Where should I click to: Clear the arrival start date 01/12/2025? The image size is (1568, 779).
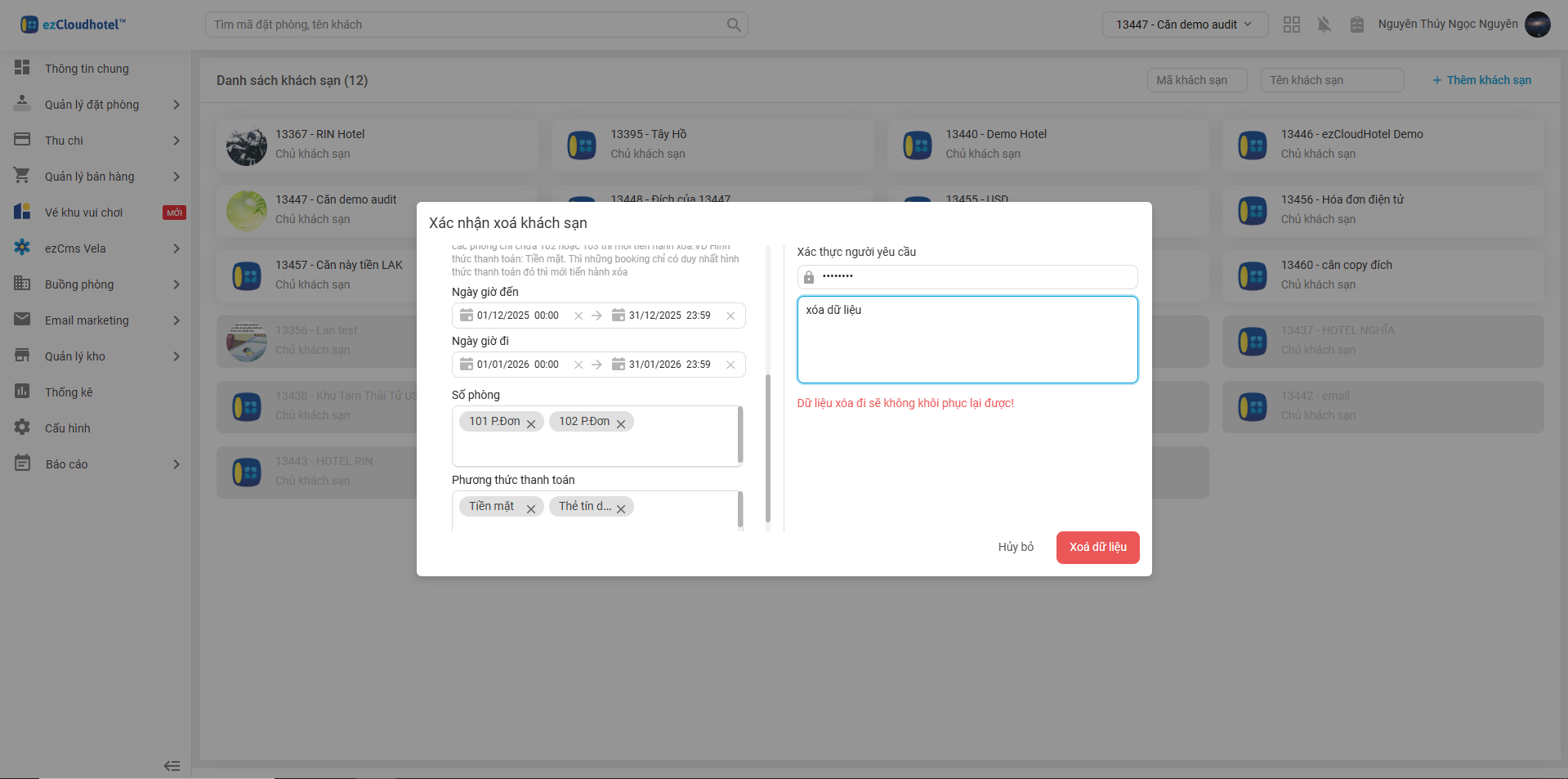coord(579,316)
